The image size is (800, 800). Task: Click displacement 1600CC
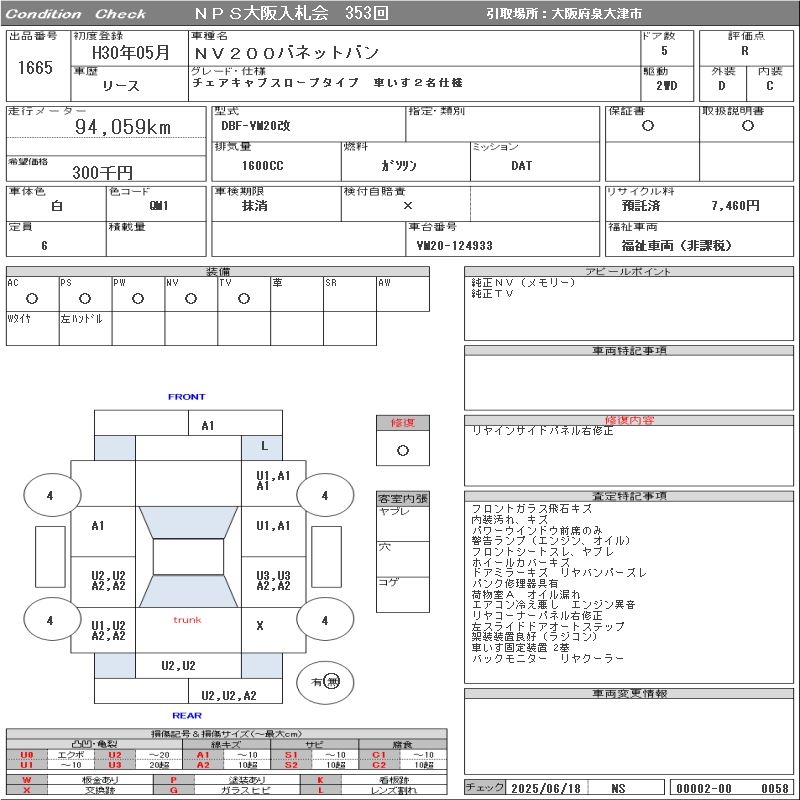(x=262, y=166)
